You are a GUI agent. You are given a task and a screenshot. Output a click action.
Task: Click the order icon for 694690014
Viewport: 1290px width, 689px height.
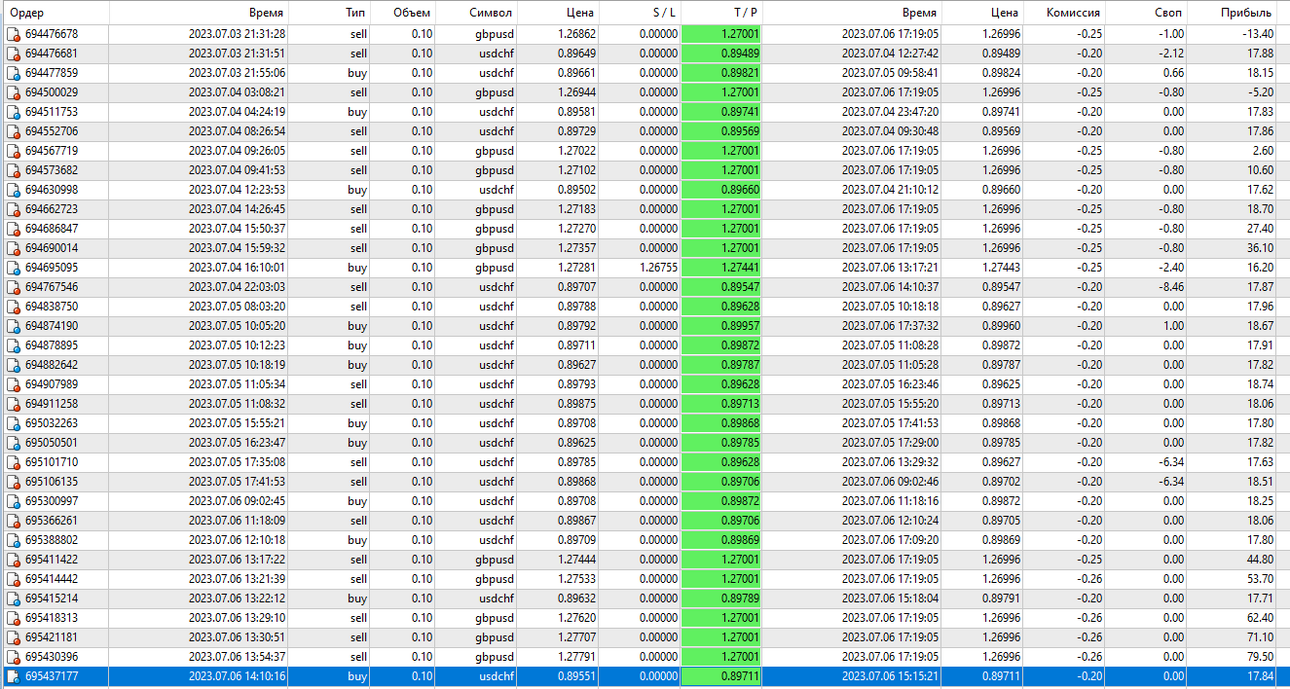tap(13, 248)
